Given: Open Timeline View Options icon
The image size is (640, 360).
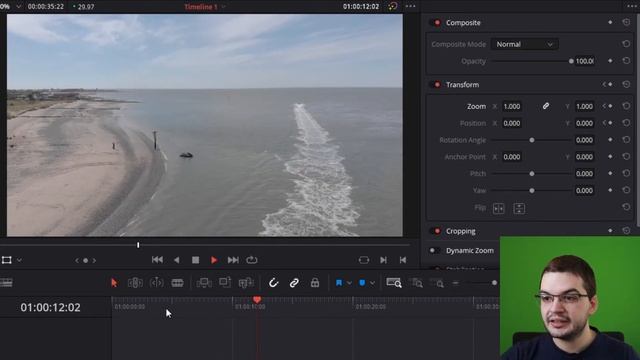Looking at the screenshot, I should 6,282.
